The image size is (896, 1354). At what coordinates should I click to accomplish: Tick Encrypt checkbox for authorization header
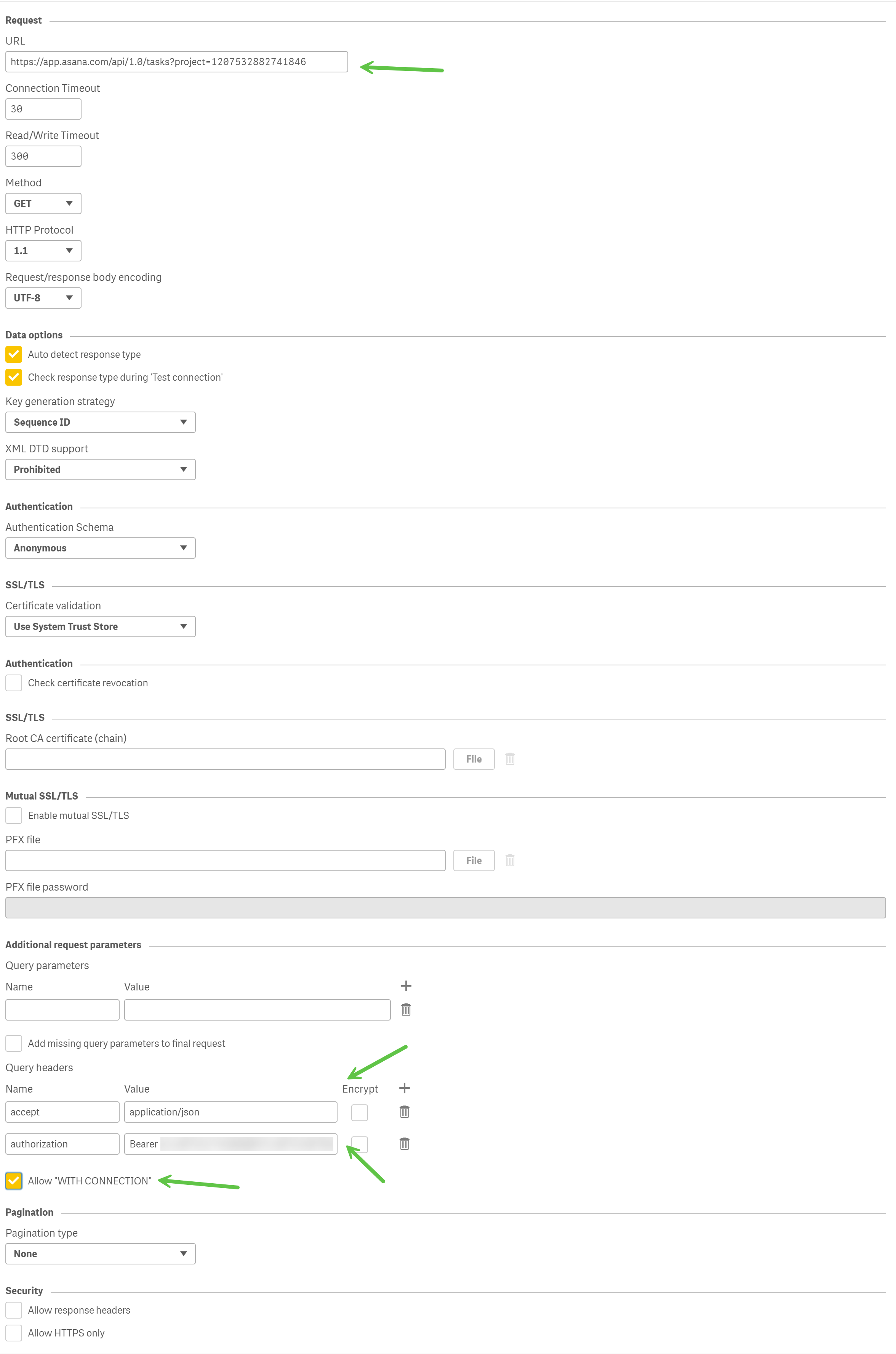pyautogui.click(x=360, y=1144)
